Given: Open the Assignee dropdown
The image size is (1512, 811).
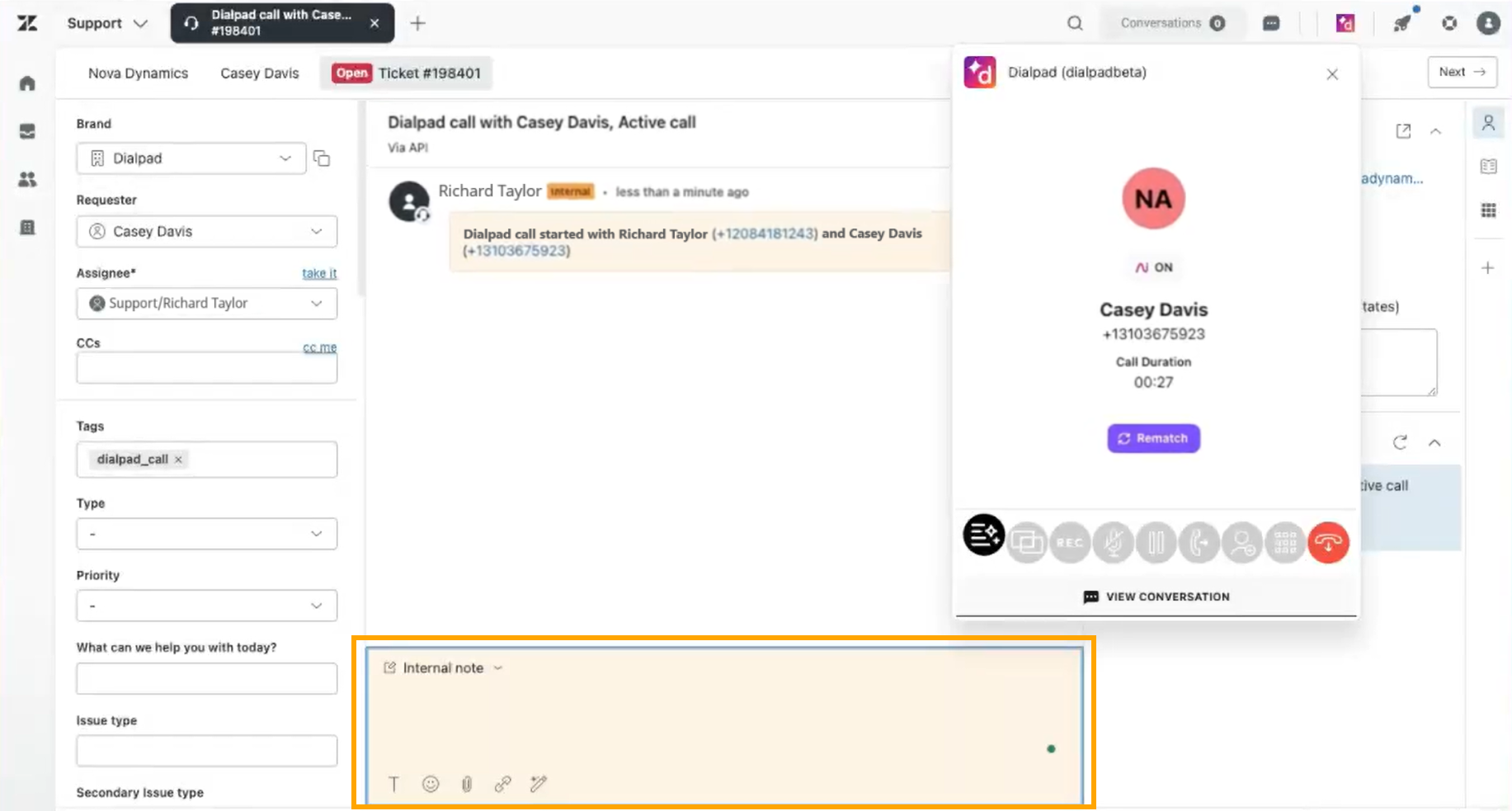Looking at the screenshot, I should 207,303.
